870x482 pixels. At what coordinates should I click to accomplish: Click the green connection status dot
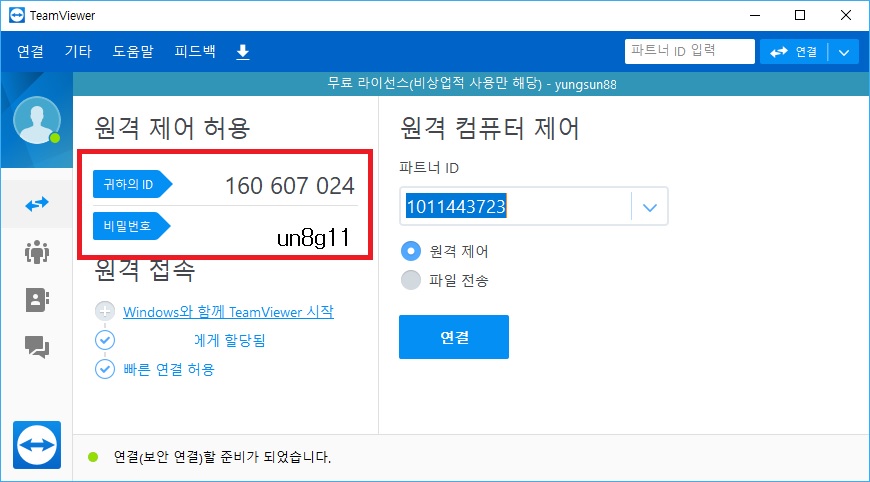click(93, 457)
